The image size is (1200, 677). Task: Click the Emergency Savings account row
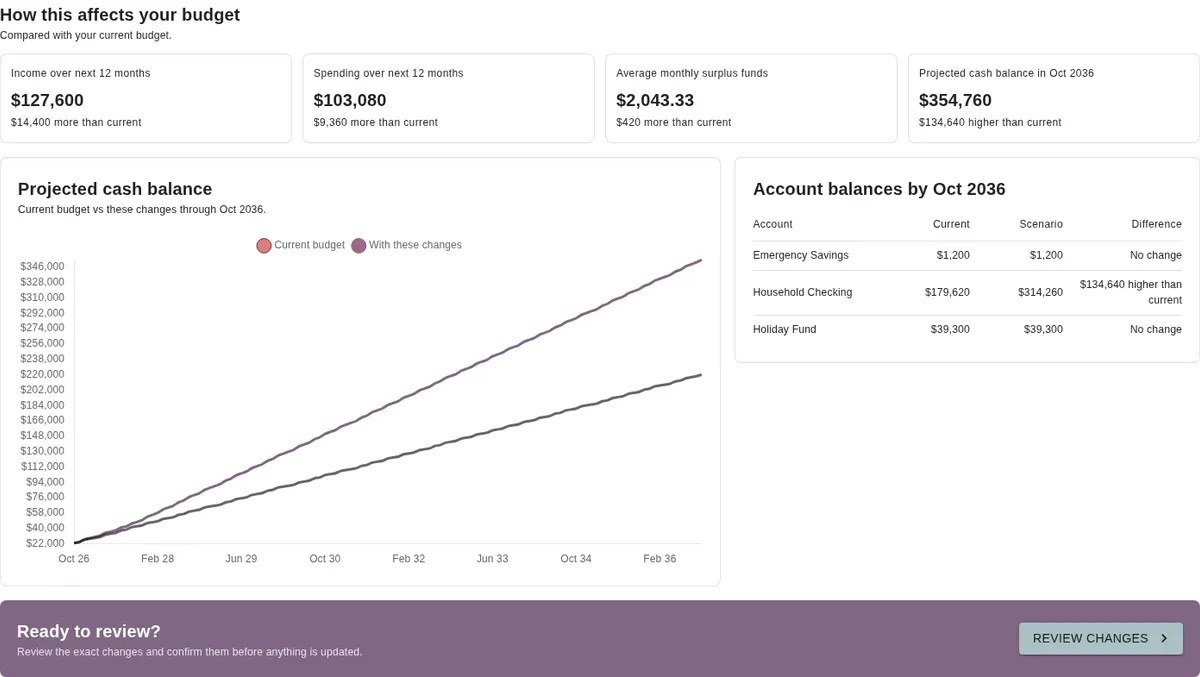[x=967, y=255]
